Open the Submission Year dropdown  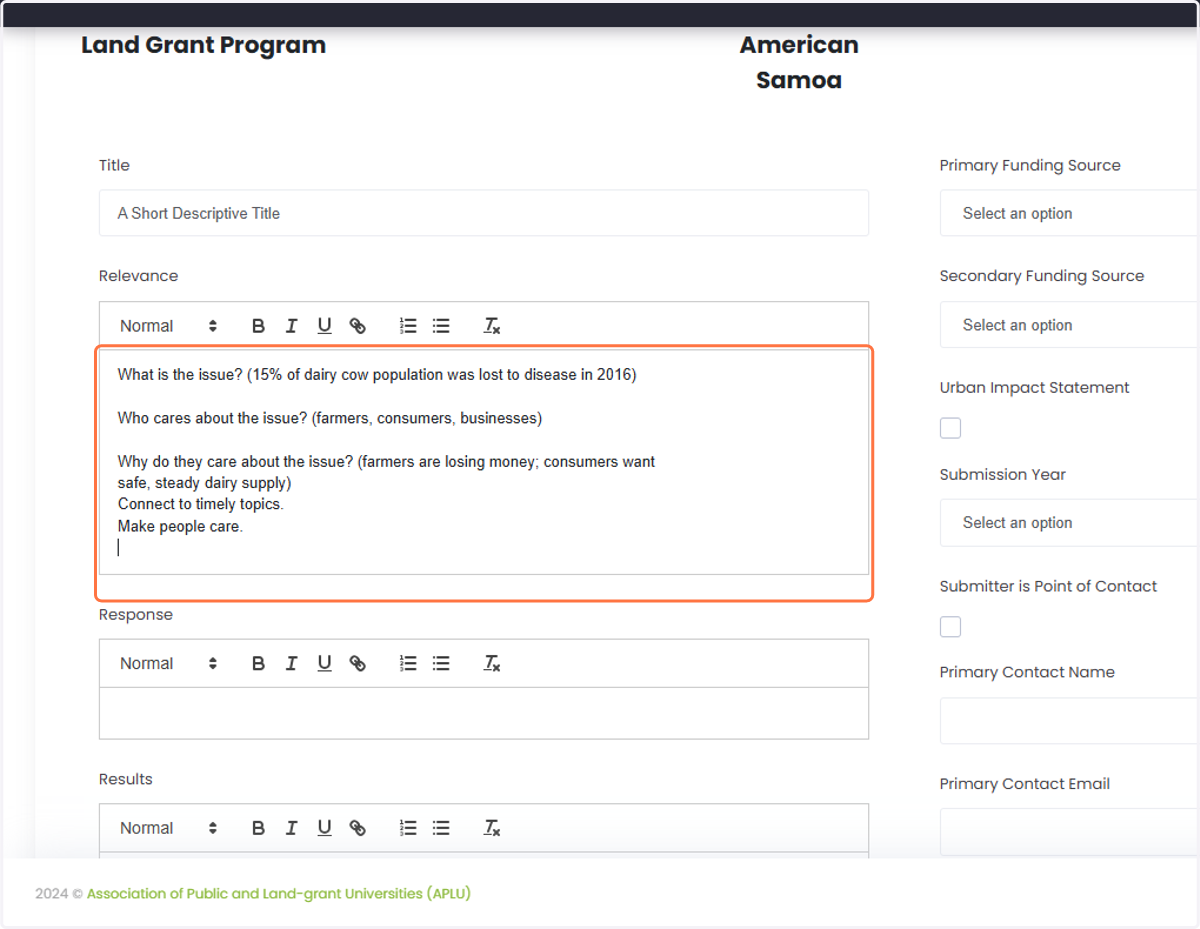(x=1069, y=522)
